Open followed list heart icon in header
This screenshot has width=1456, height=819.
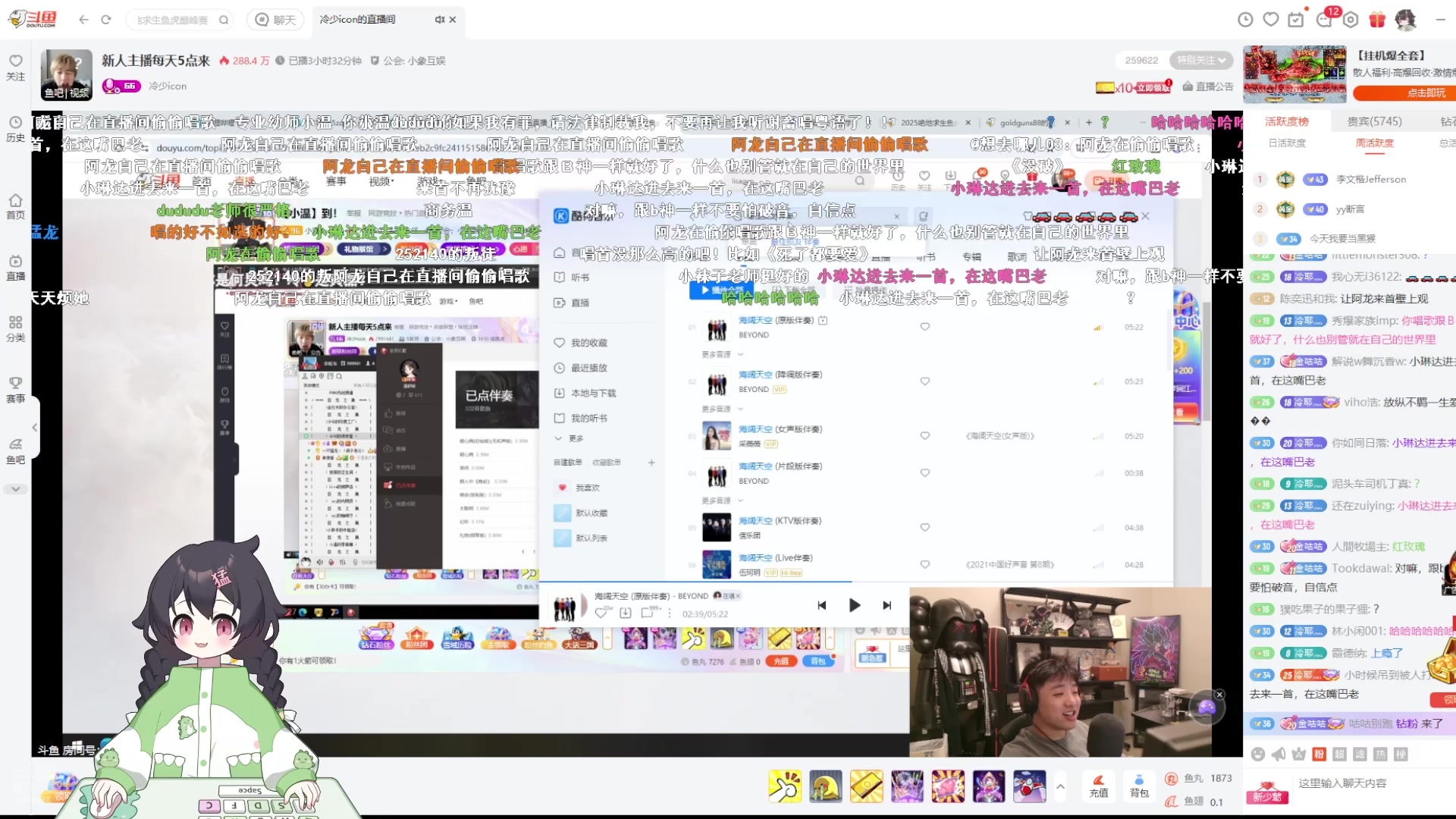coord(1271,20)
